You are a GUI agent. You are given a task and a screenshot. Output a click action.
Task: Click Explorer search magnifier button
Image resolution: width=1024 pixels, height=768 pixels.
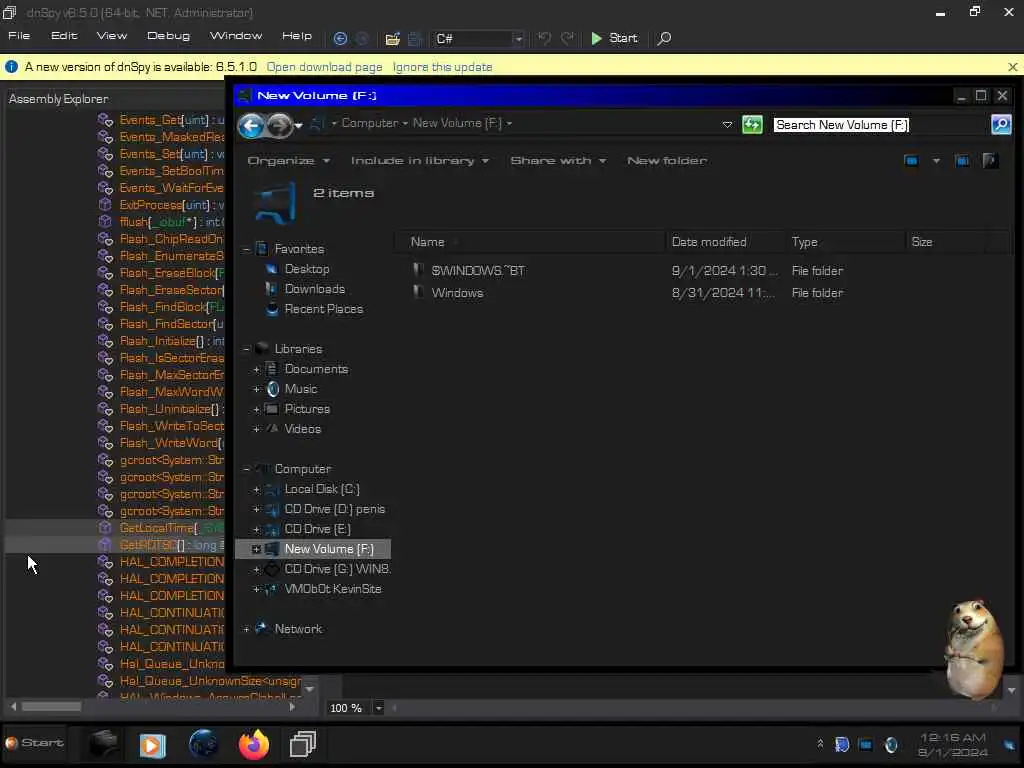click(x=1001, y=124)
